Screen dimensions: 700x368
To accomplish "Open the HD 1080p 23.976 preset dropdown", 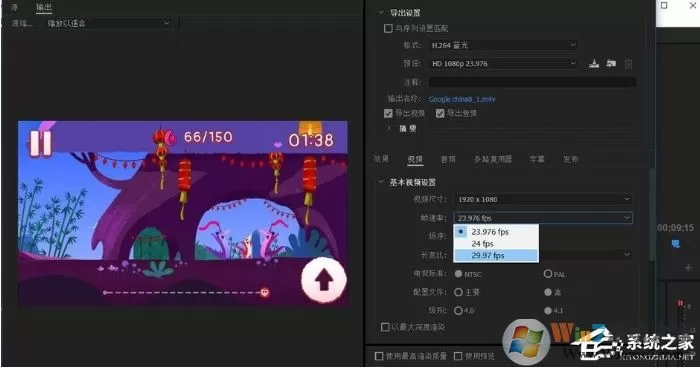I will [503, 63].
